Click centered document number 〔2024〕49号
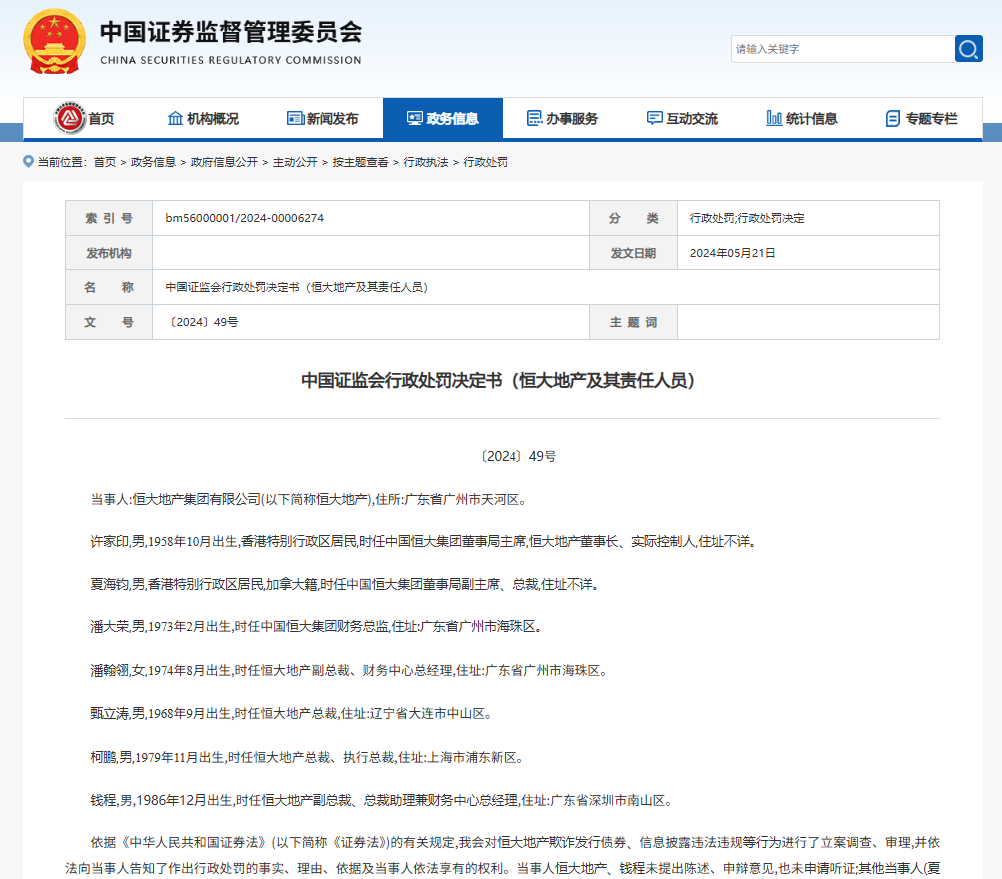Image resolution: width=1002 pixels, height=879 pixels. [x=518, y=456]
